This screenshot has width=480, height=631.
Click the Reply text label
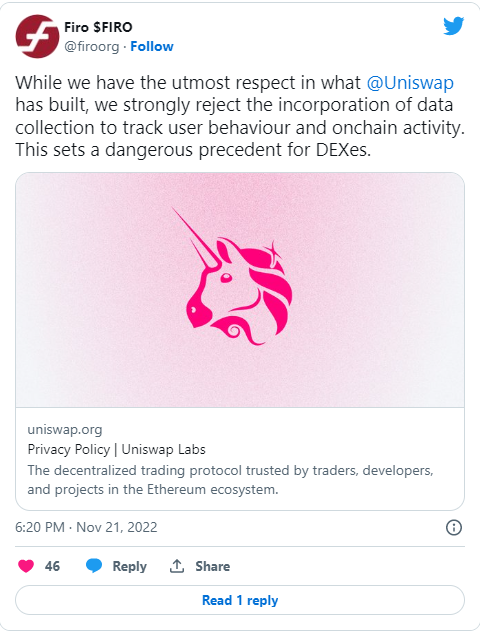click(130, 566)
